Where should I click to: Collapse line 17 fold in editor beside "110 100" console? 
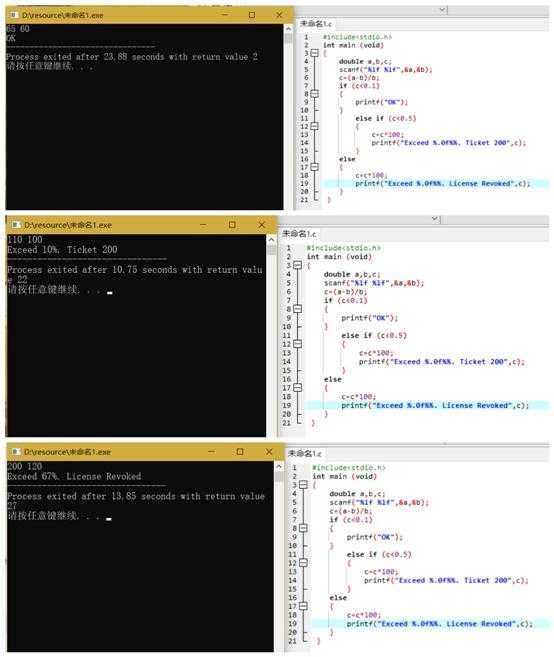(298, 388)
